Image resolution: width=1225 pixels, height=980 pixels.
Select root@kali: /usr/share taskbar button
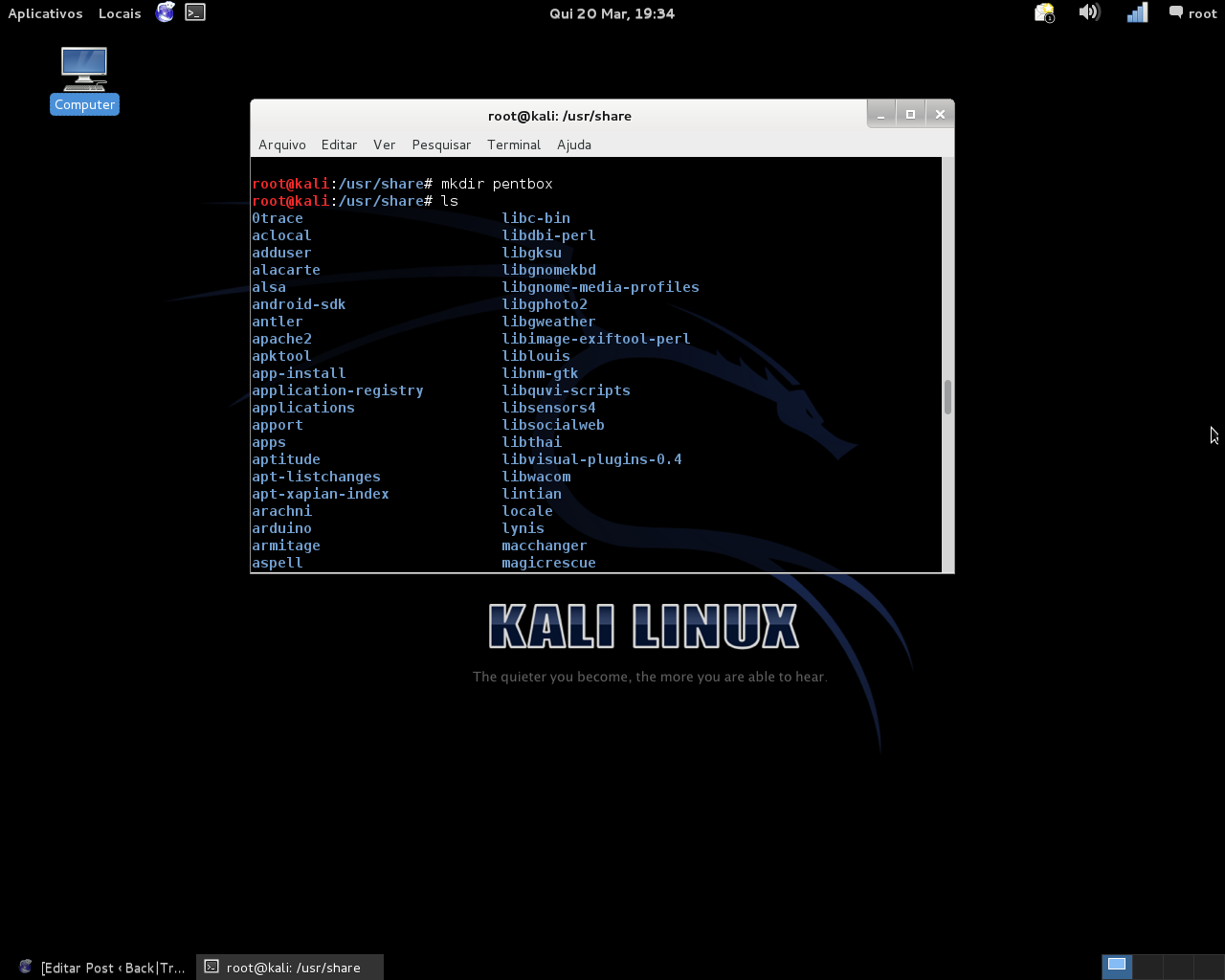pyautogui.click(x=290, y=968)
